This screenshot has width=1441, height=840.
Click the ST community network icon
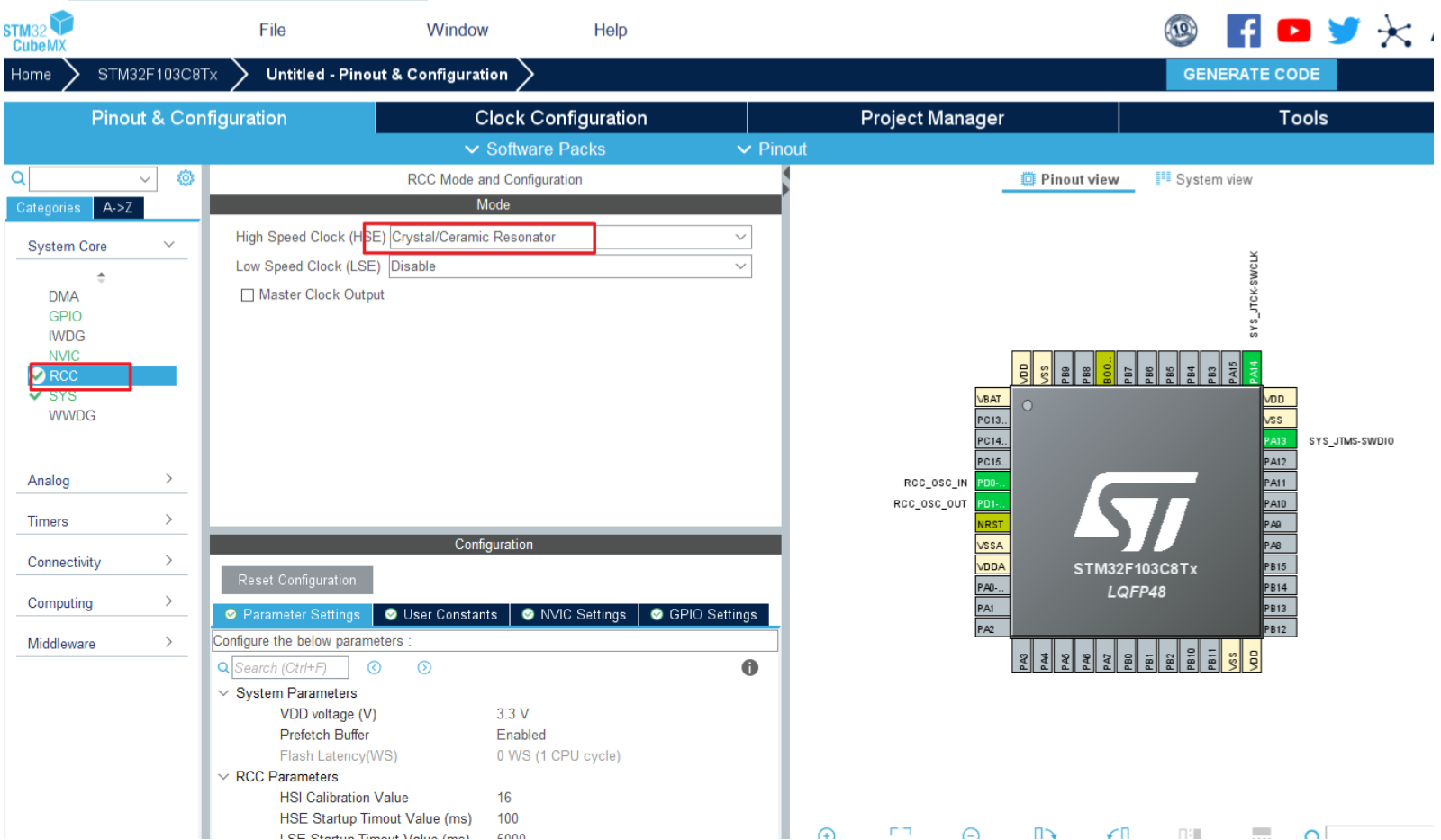click(1394, 31)
